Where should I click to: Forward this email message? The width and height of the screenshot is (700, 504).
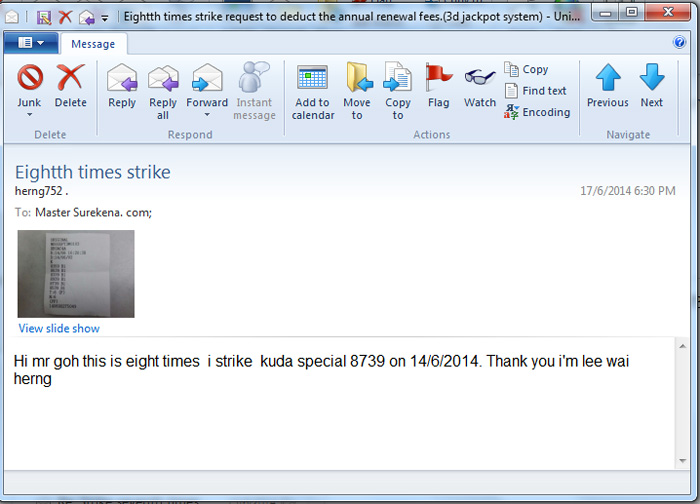pyautogui.click(x=207, y=78)
